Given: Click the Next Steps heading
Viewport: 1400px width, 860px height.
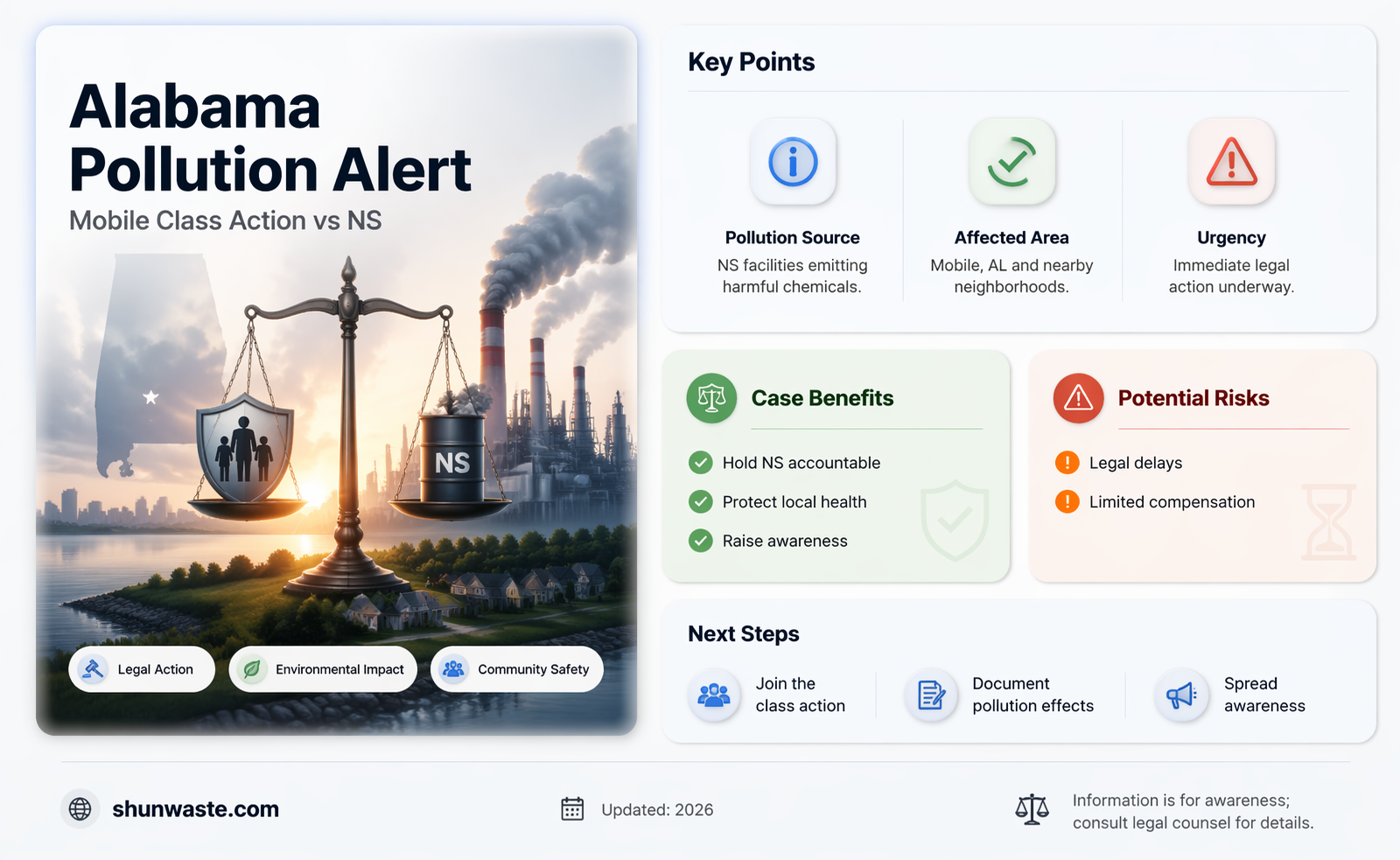Looking at the screenshot, I should tap(744, 633).
